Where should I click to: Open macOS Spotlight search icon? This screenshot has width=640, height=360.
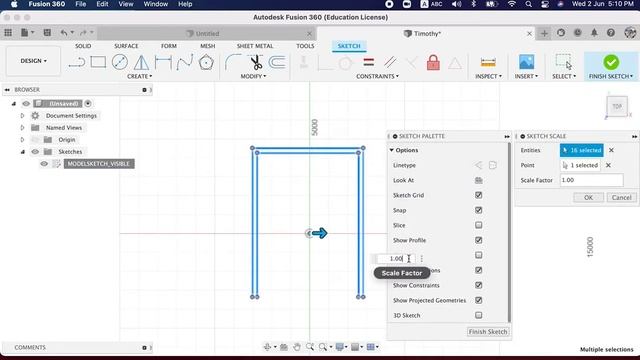pos(528,4)
